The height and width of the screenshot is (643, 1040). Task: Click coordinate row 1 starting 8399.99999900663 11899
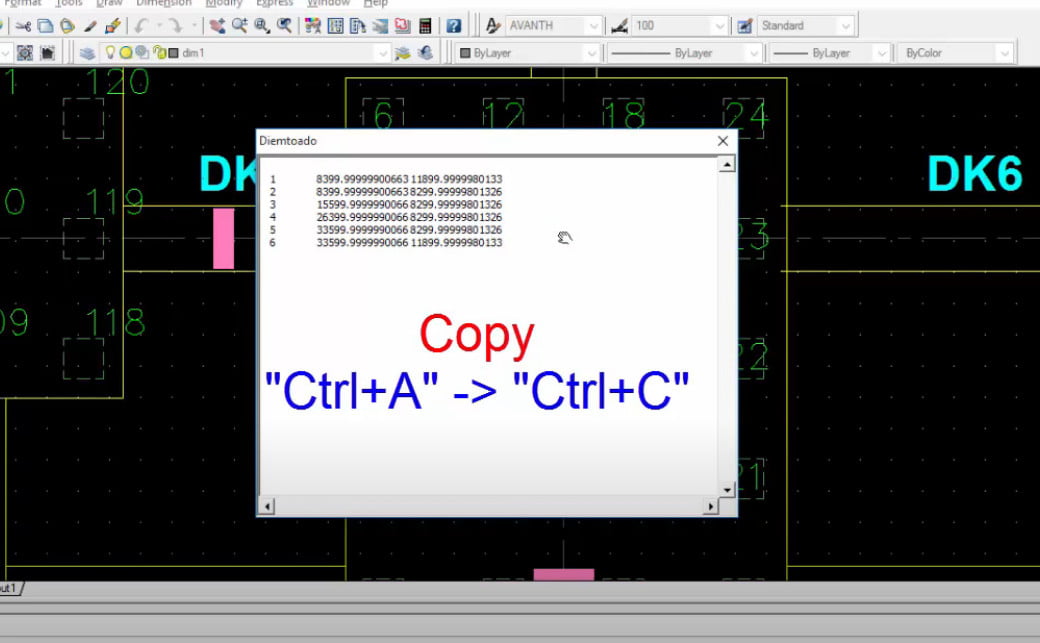386,179
